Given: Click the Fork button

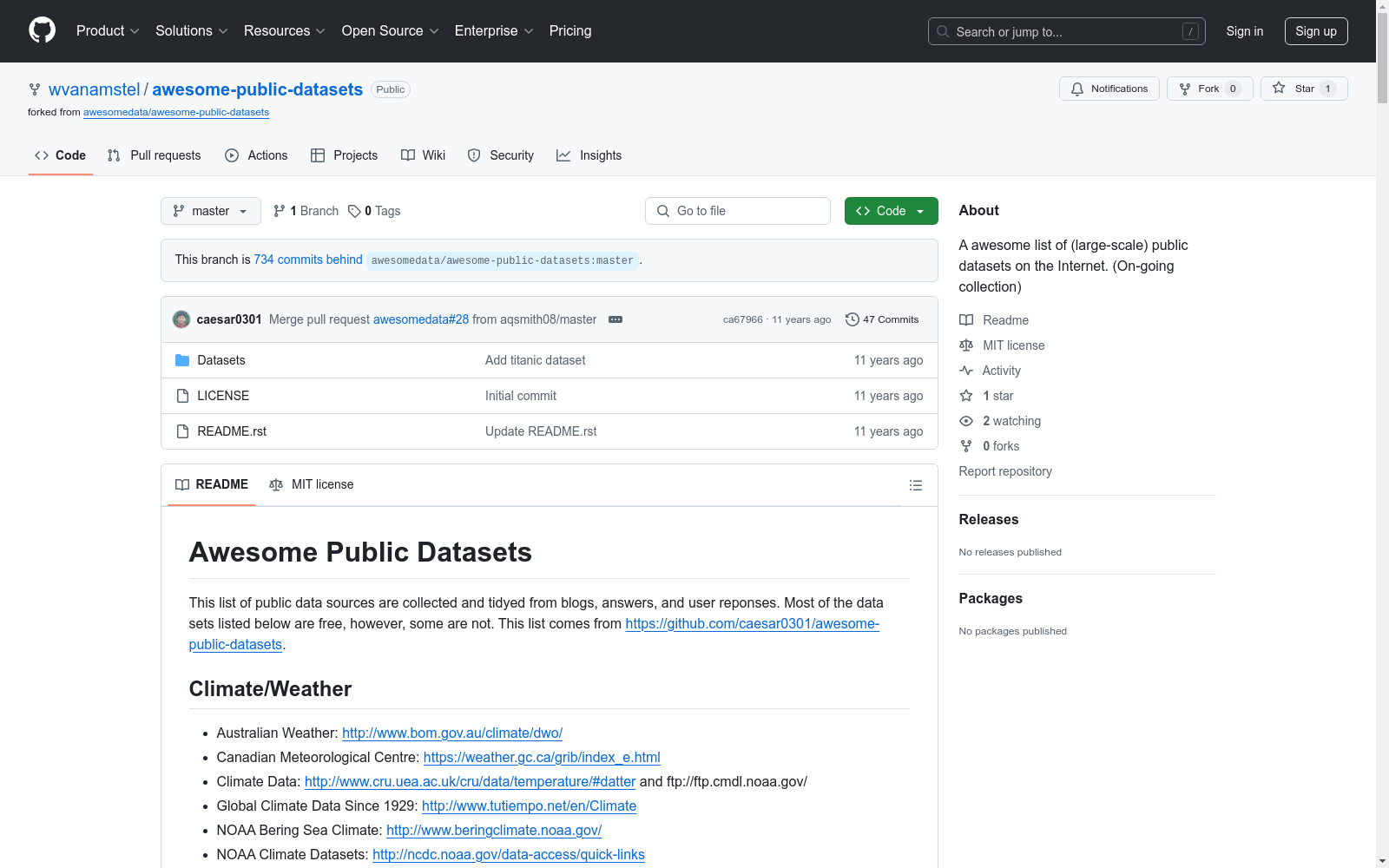Looking at the screenshot, I should 1209,89.
